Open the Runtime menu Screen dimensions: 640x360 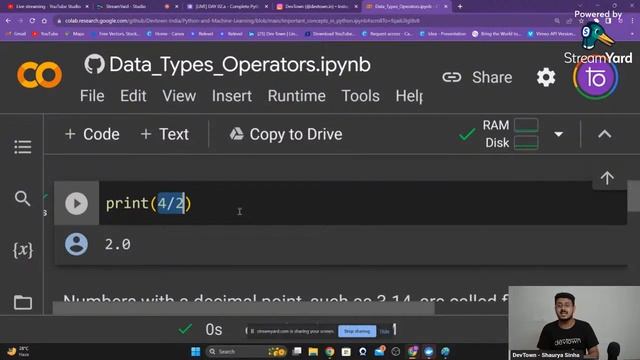[x=296, y=96]
